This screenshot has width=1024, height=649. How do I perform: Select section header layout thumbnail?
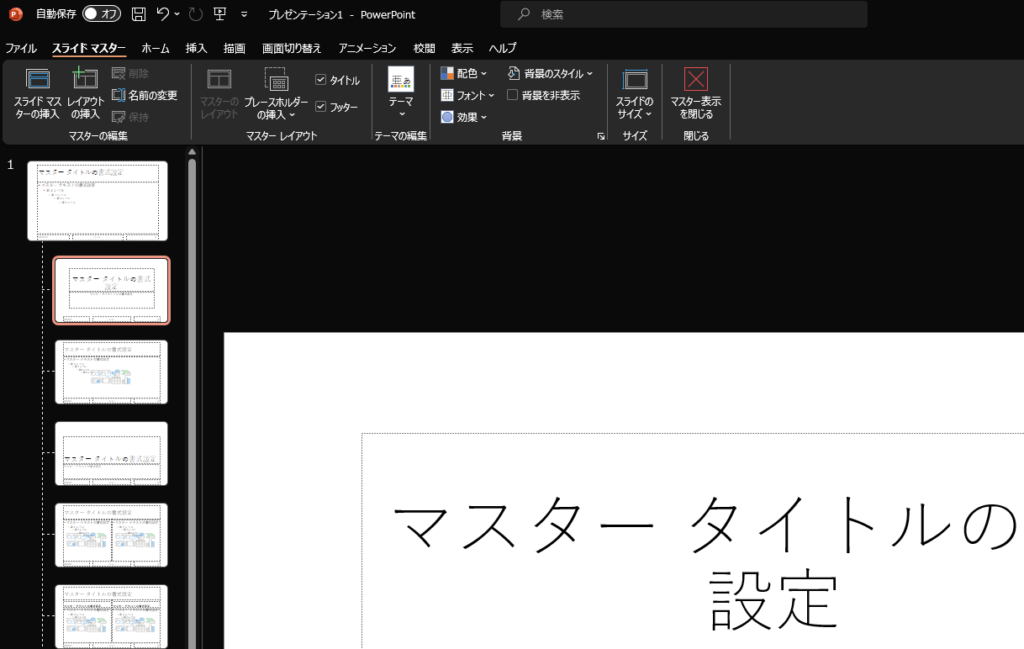point(112,454)
